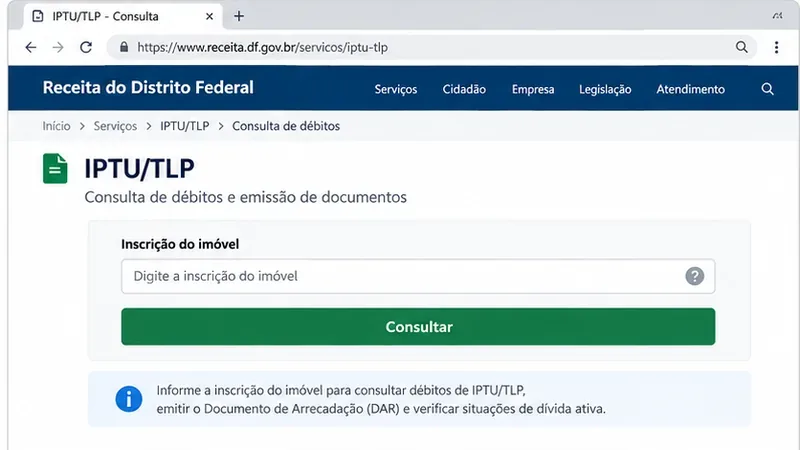Open a new tab with the plus icon
800x450 pixels.
(x=239, y=16)
